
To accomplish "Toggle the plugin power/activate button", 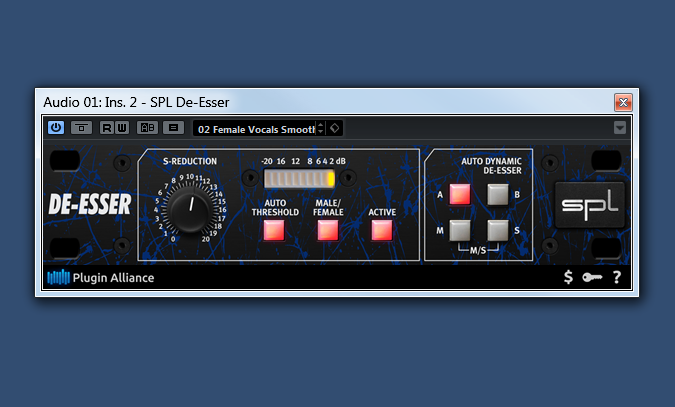I will (56, 128).
